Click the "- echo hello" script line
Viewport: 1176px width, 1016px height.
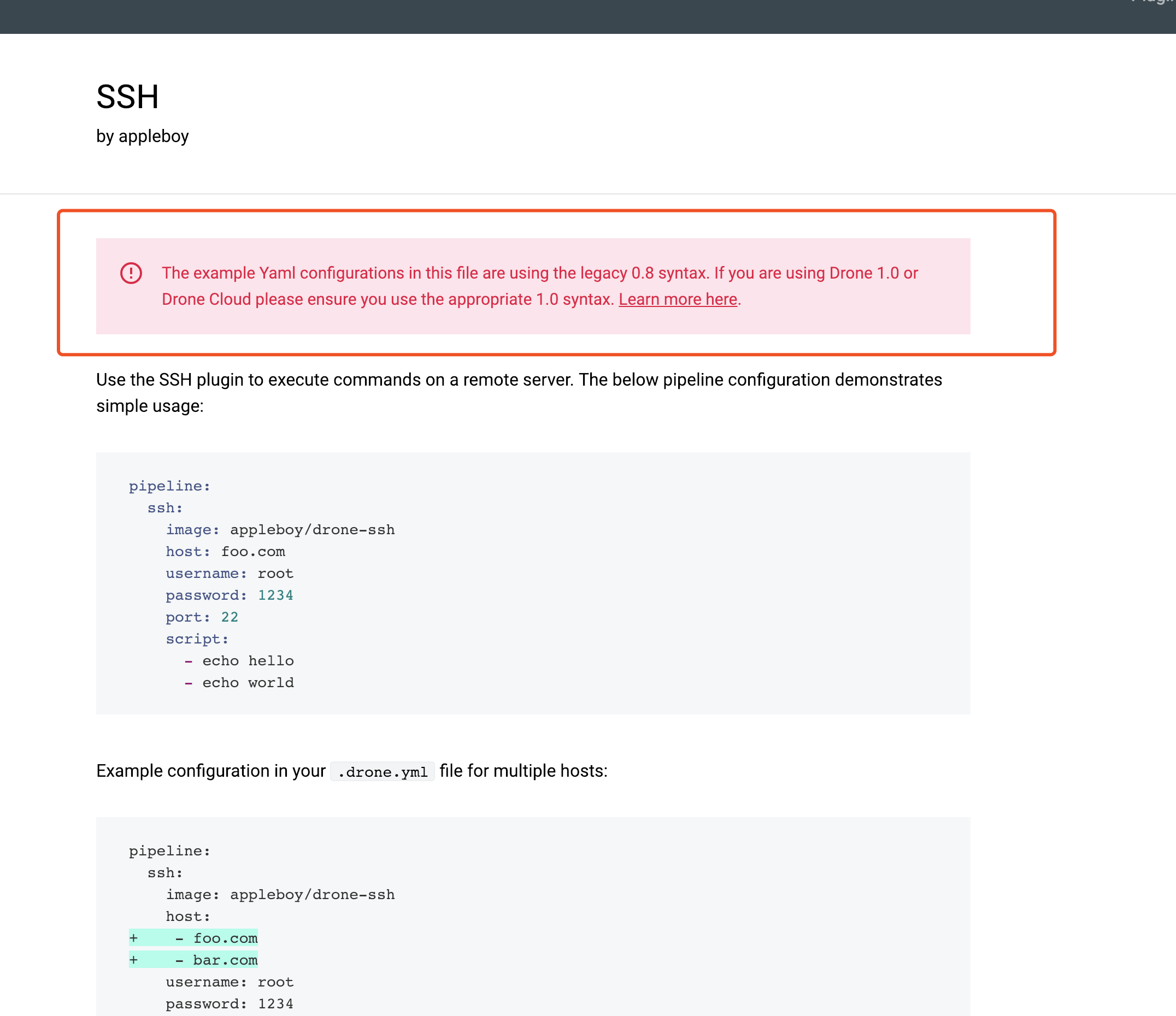239,661
